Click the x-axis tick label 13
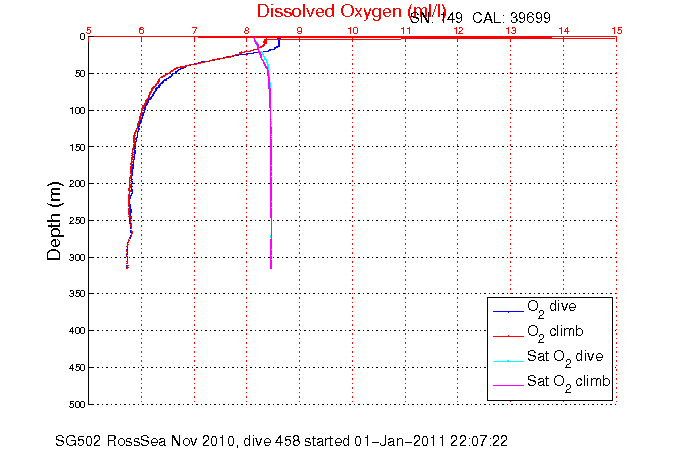 click(x=511, y=30)
